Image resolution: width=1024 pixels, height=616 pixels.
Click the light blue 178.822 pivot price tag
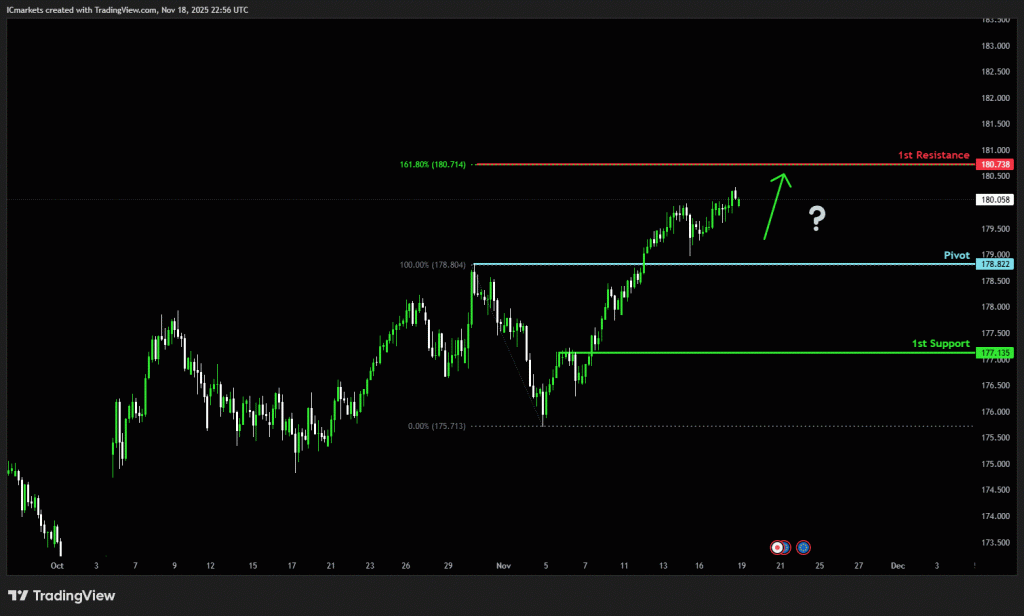click(x=995, y=264)
